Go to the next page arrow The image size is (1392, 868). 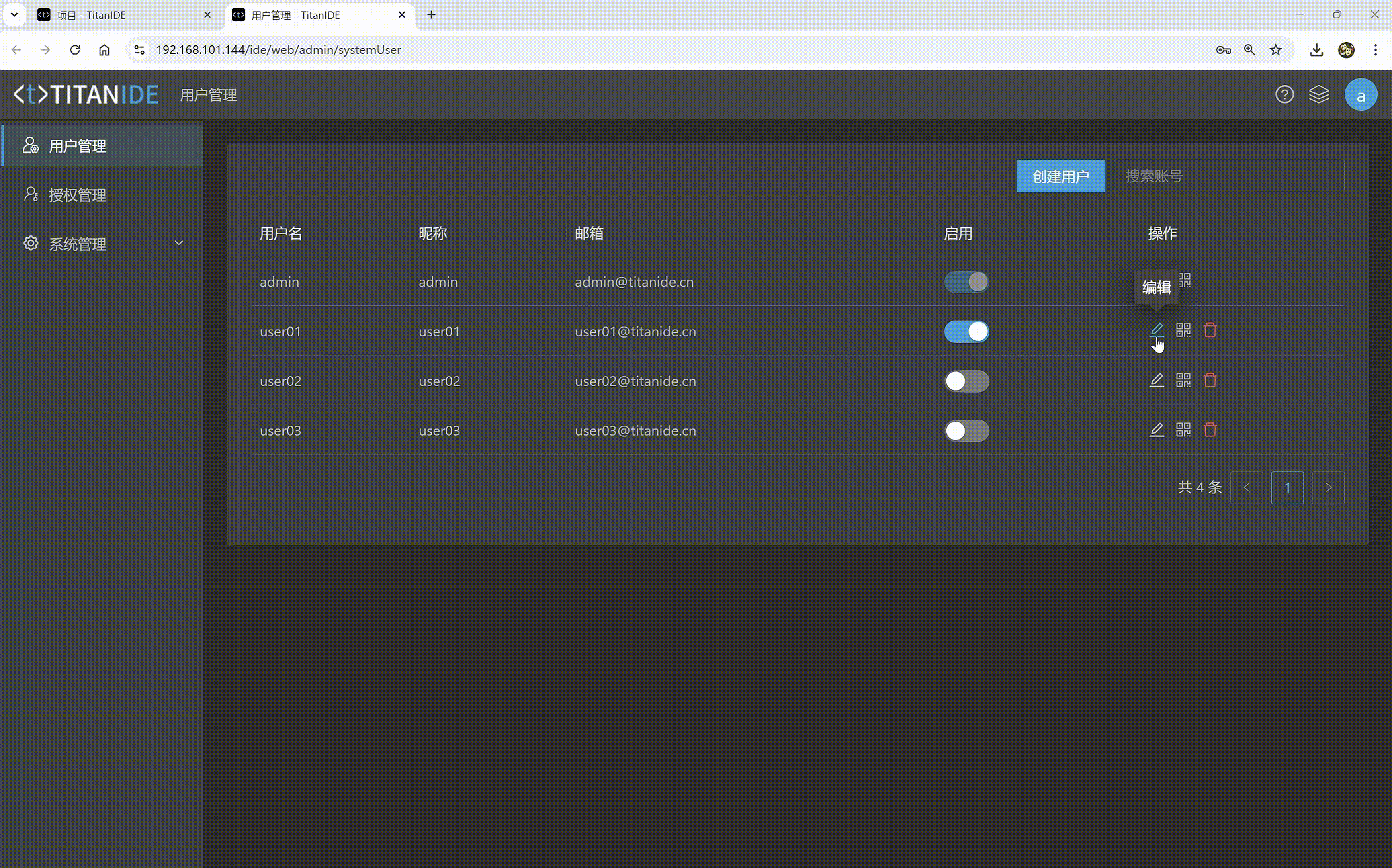1328,488
